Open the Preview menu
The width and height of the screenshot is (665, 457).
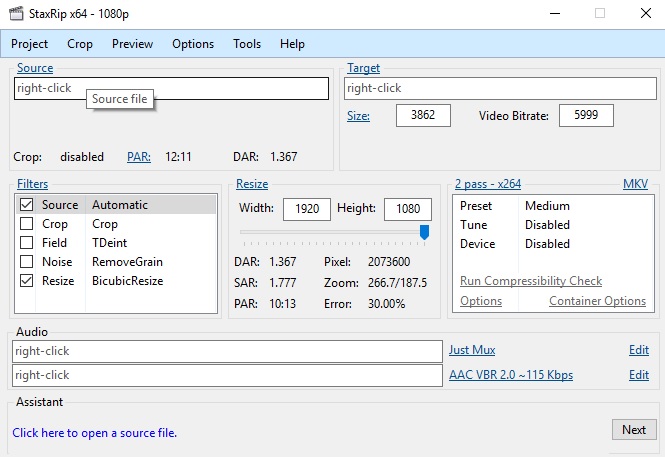click(132, 44)
